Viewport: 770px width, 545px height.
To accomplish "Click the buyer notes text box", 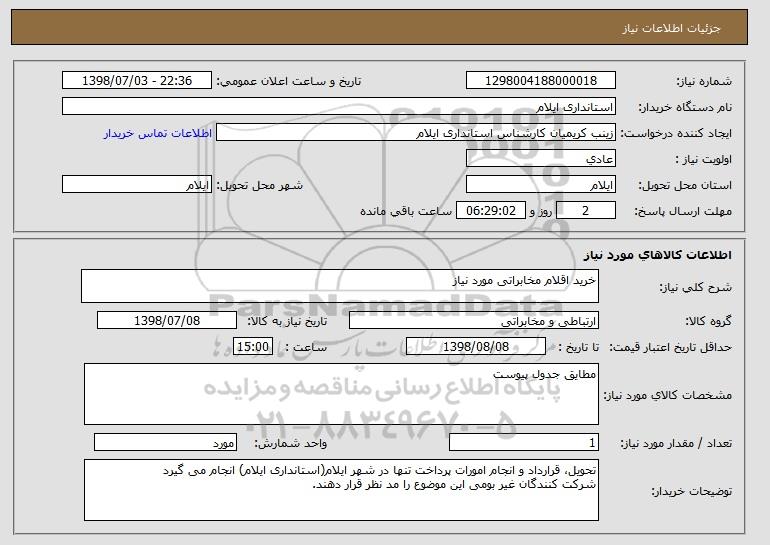I will pyautogui.click(x=341, y=490).
